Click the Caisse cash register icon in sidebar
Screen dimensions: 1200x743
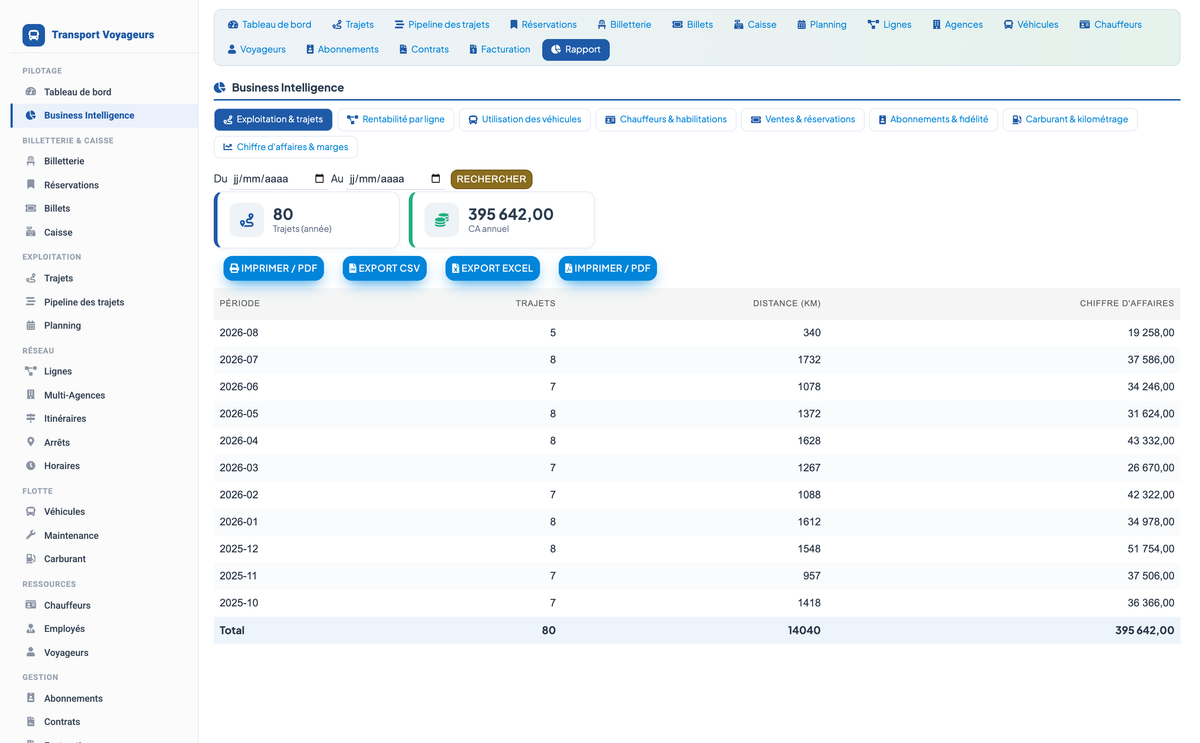[31, 232]
